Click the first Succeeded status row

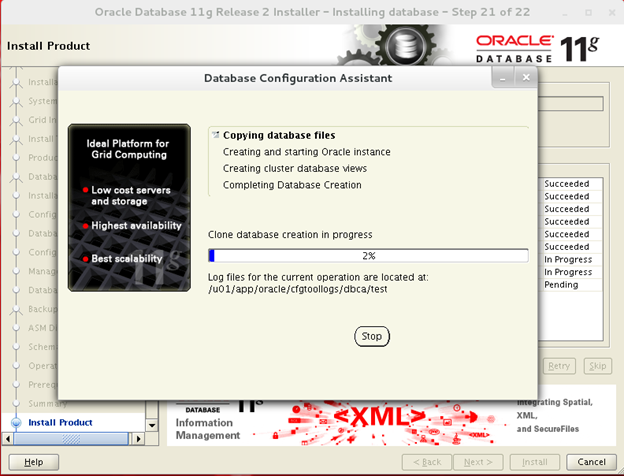(x=567, y=184)
